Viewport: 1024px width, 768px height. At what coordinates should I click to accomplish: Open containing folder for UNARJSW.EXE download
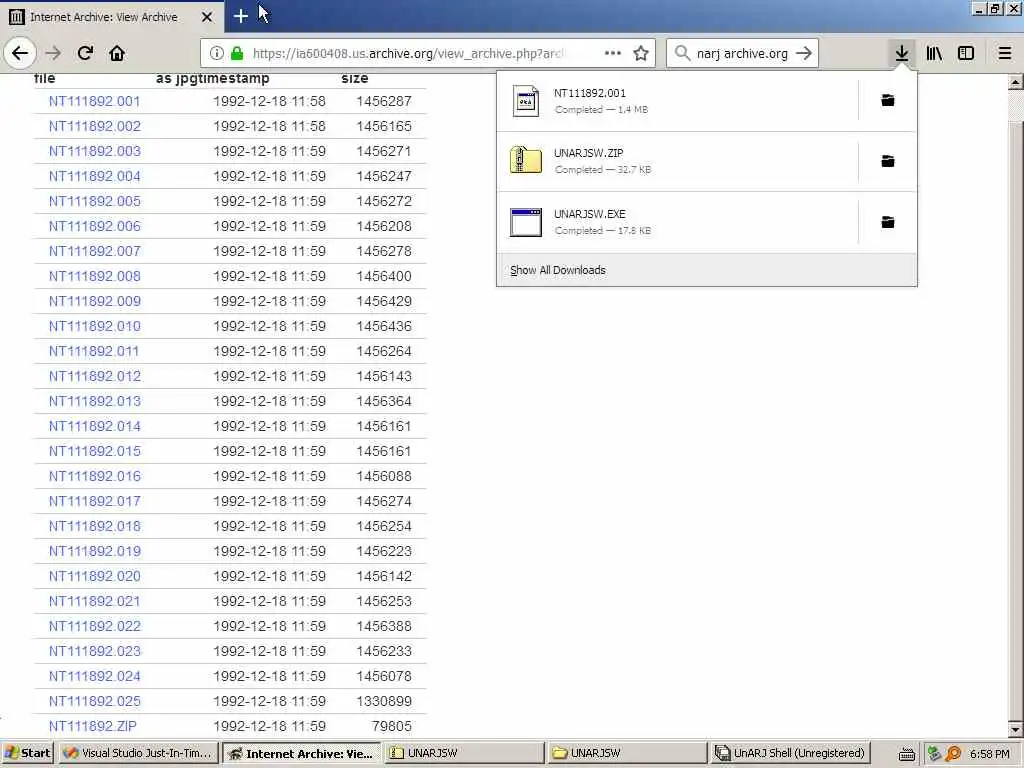click(888, 222)
